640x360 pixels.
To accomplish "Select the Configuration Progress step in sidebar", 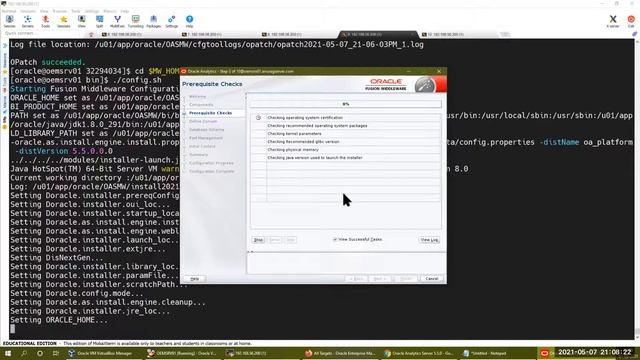I will (x=211, y=163).
